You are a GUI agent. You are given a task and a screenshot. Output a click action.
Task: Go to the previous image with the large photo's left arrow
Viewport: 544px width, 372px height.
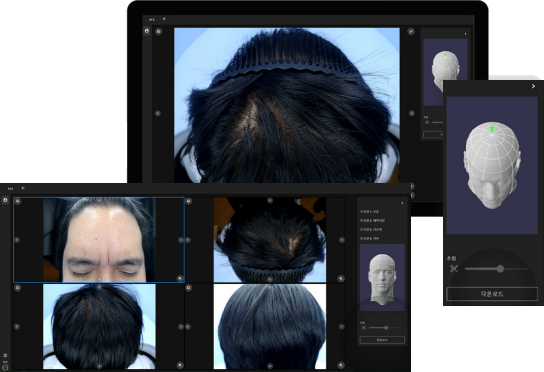coord(158,113)
